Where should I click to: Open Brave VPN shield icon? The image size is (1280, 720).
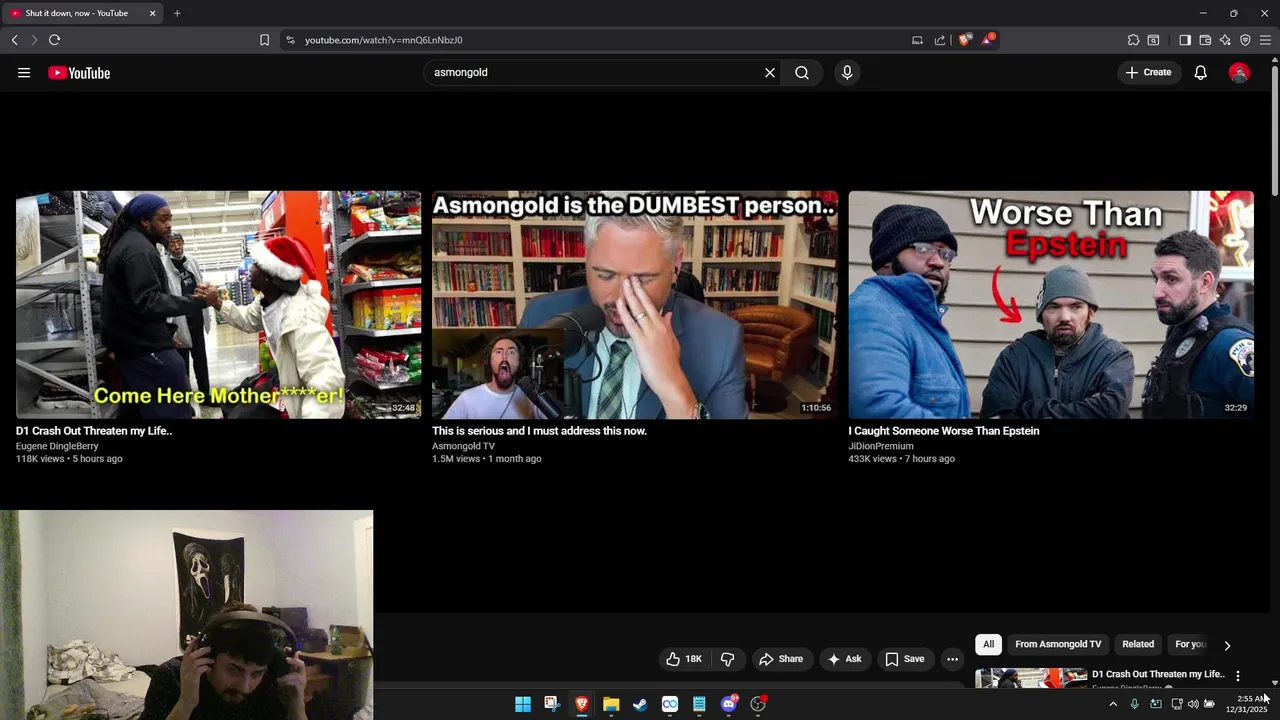click(x=1245, y=40)
